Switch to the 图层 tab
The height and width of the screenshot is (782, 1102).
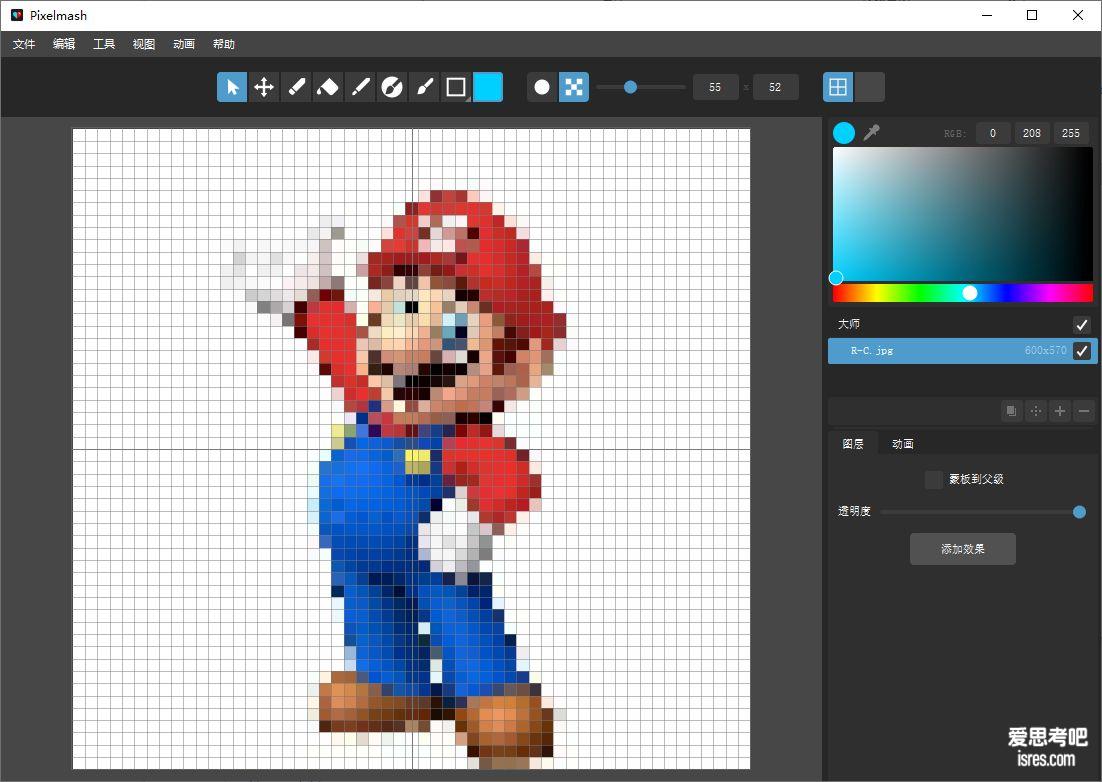(853, 444)
